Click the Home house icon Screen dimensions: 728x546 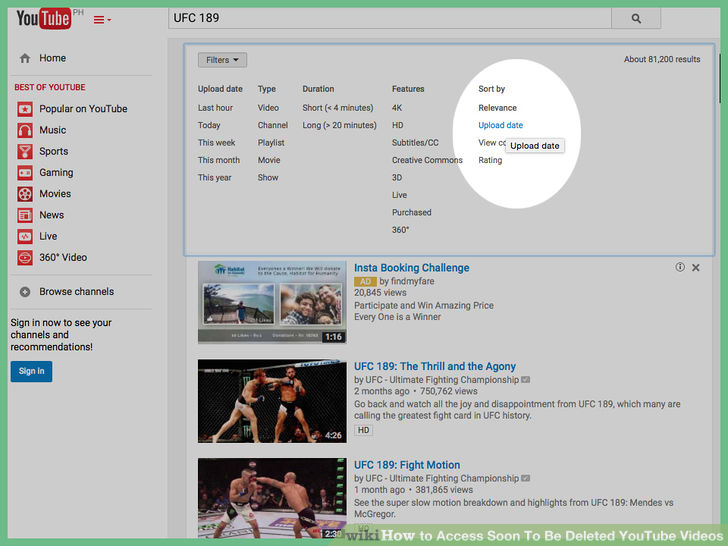[x=25, y=58]
